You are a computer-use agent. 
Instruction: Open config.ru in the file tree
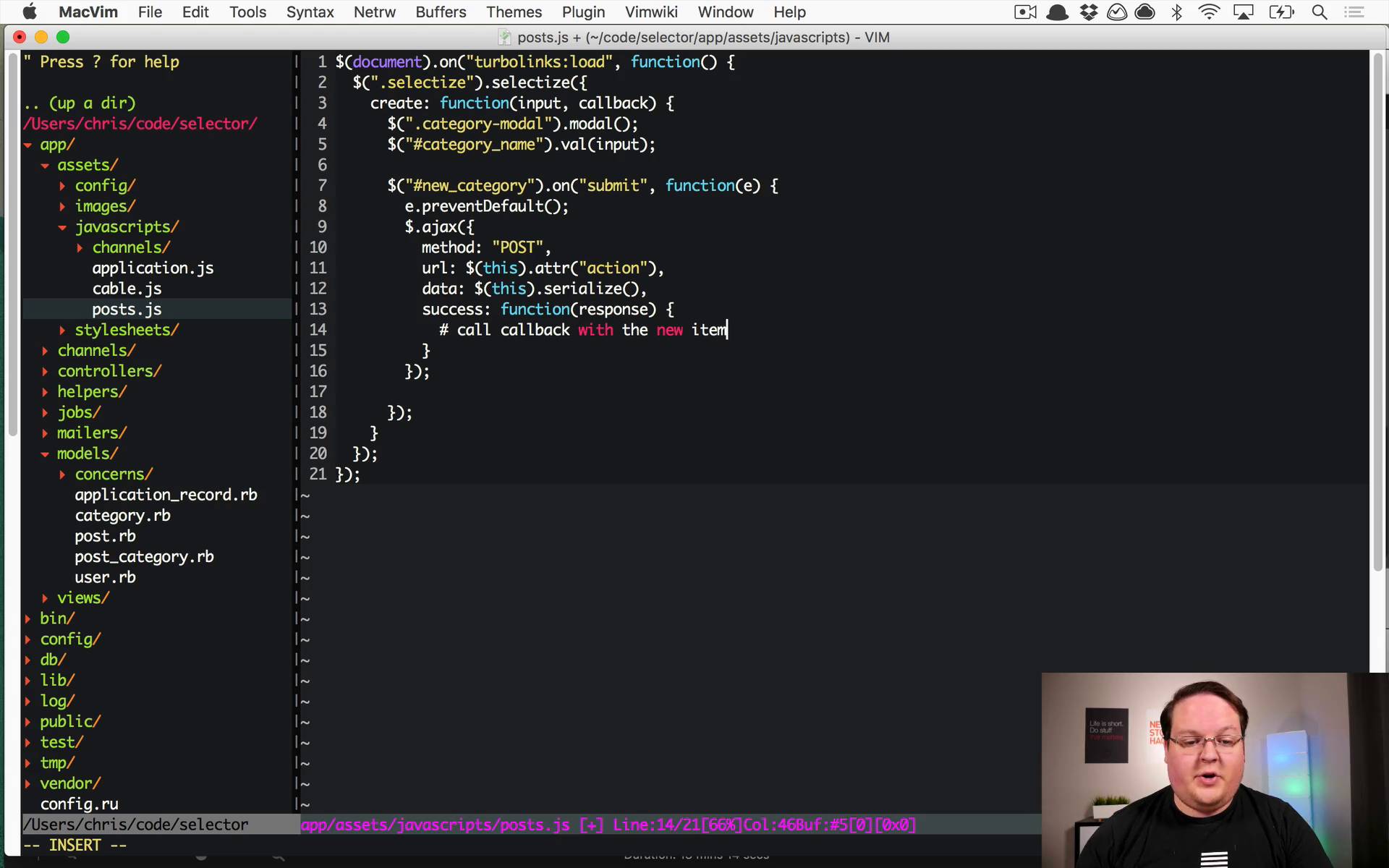click(x=79, y=804)
